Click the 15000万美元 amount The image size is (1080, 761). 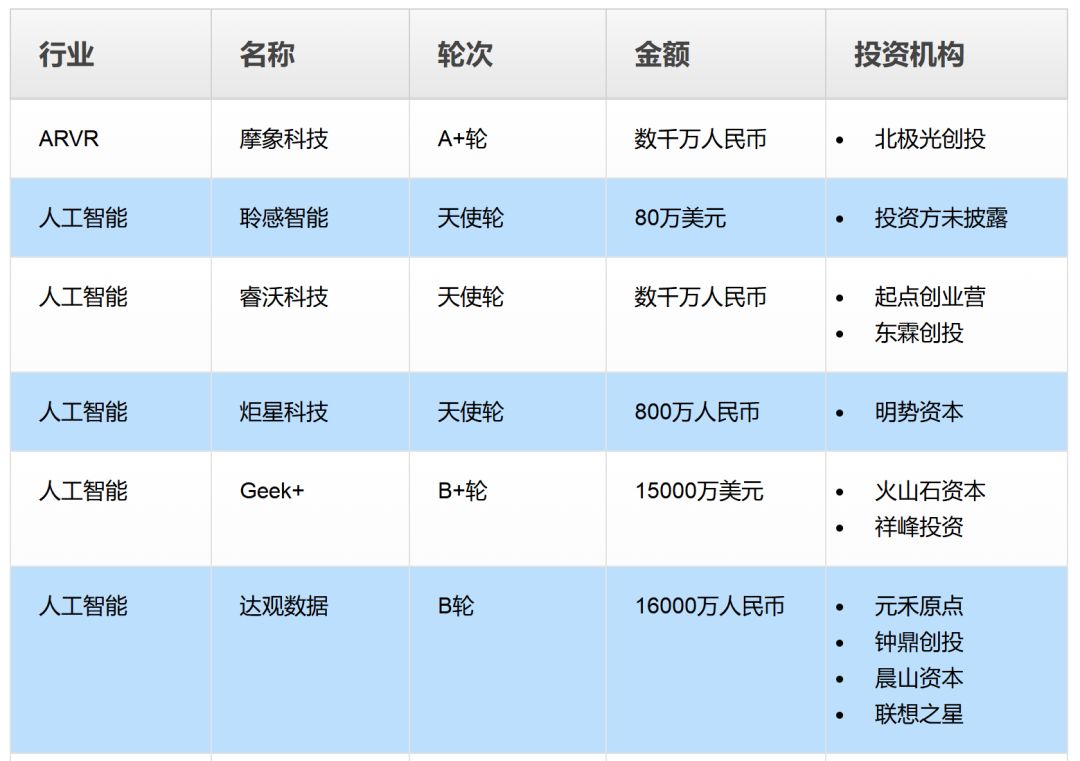(699, 490)
